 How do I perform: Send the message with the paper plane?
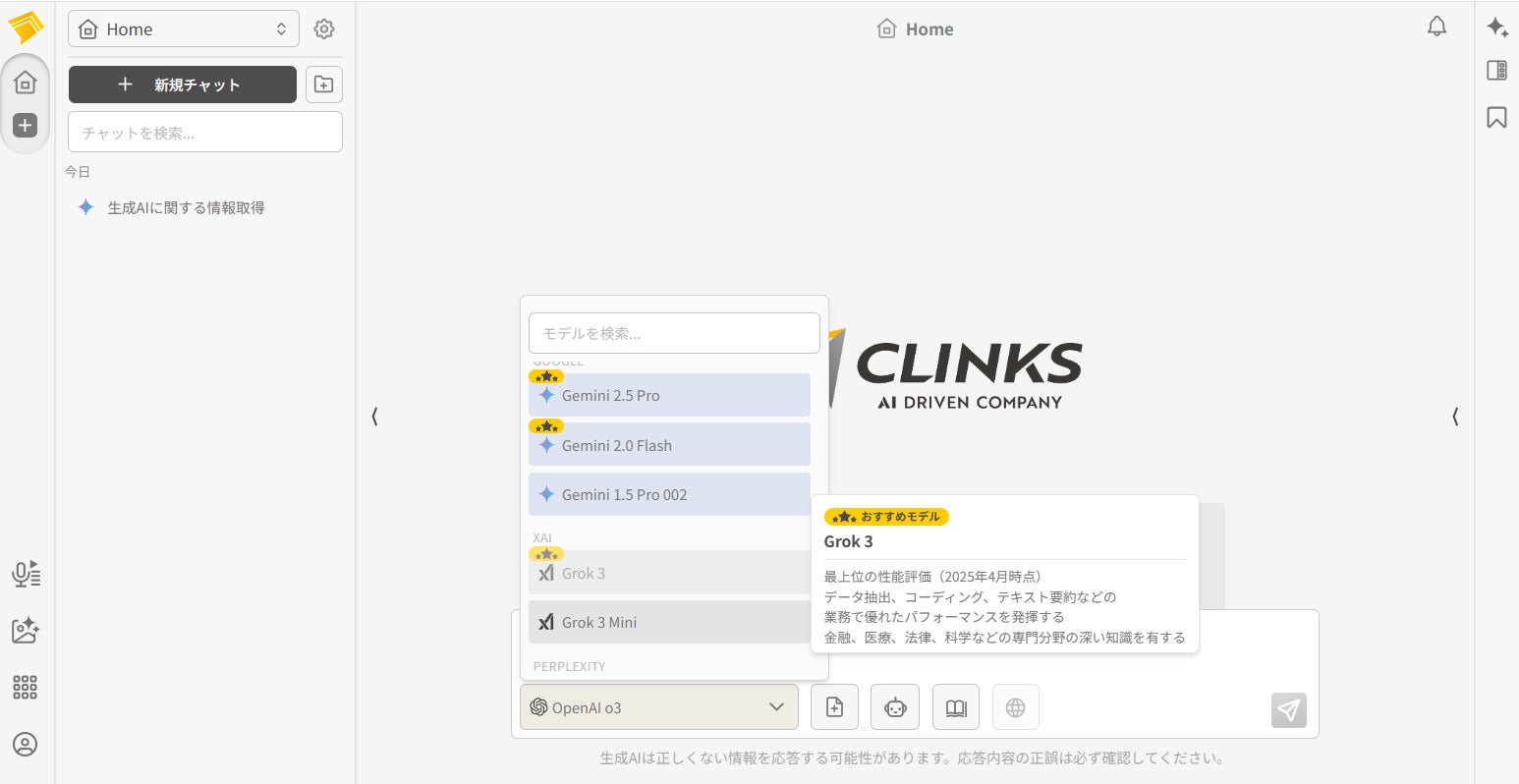[1289, 709]
